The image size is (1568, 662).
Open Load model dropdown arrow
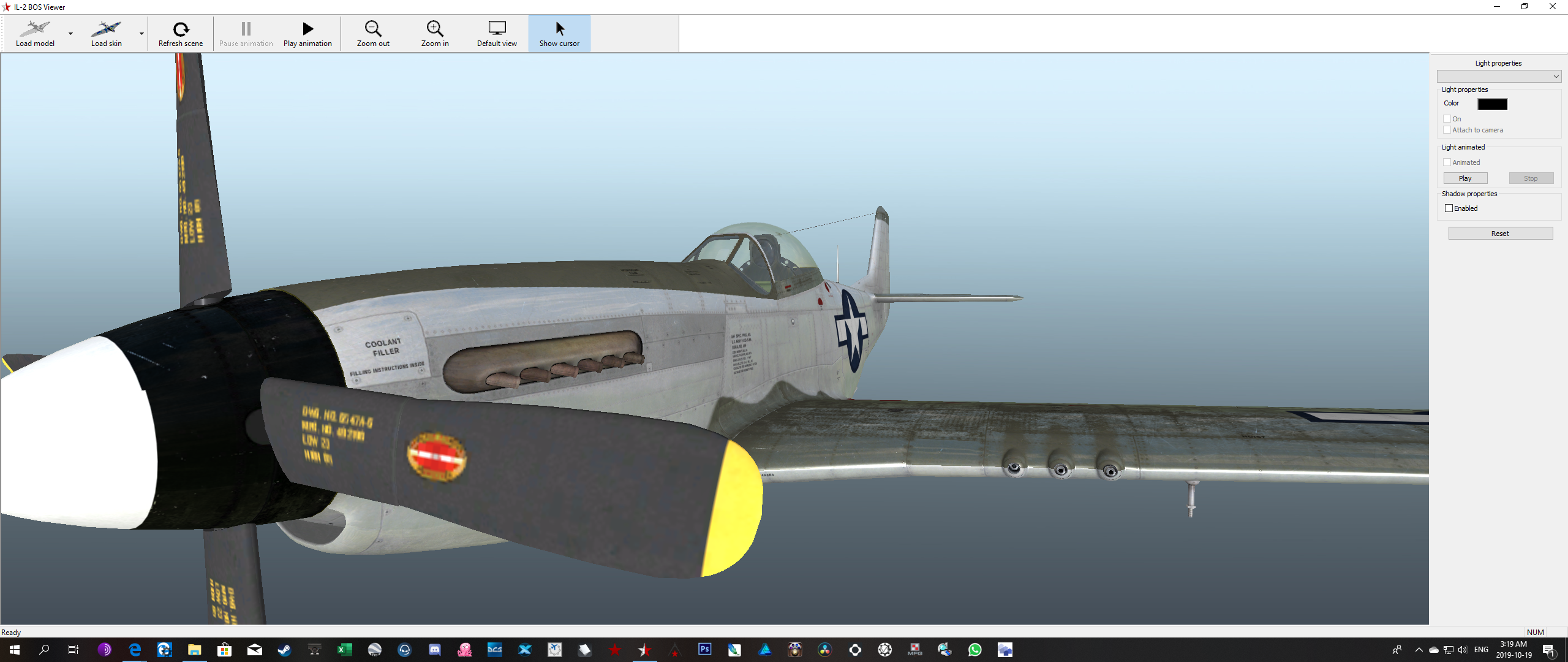(71, 34)
